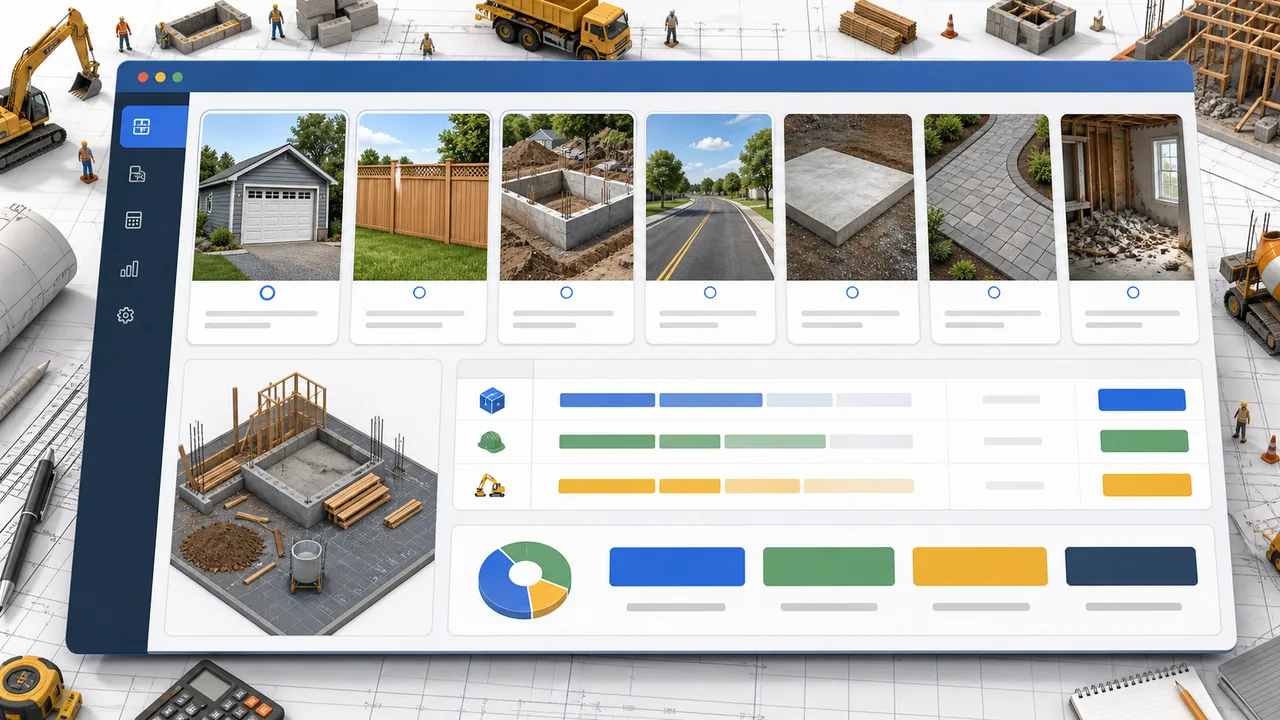Click the yellow minimize window dot

(160, 77)
